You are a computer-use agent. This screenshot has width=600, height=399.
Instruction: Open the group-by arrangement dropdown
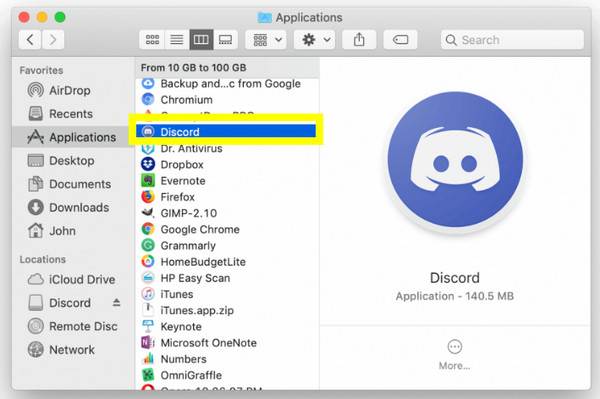266,39
